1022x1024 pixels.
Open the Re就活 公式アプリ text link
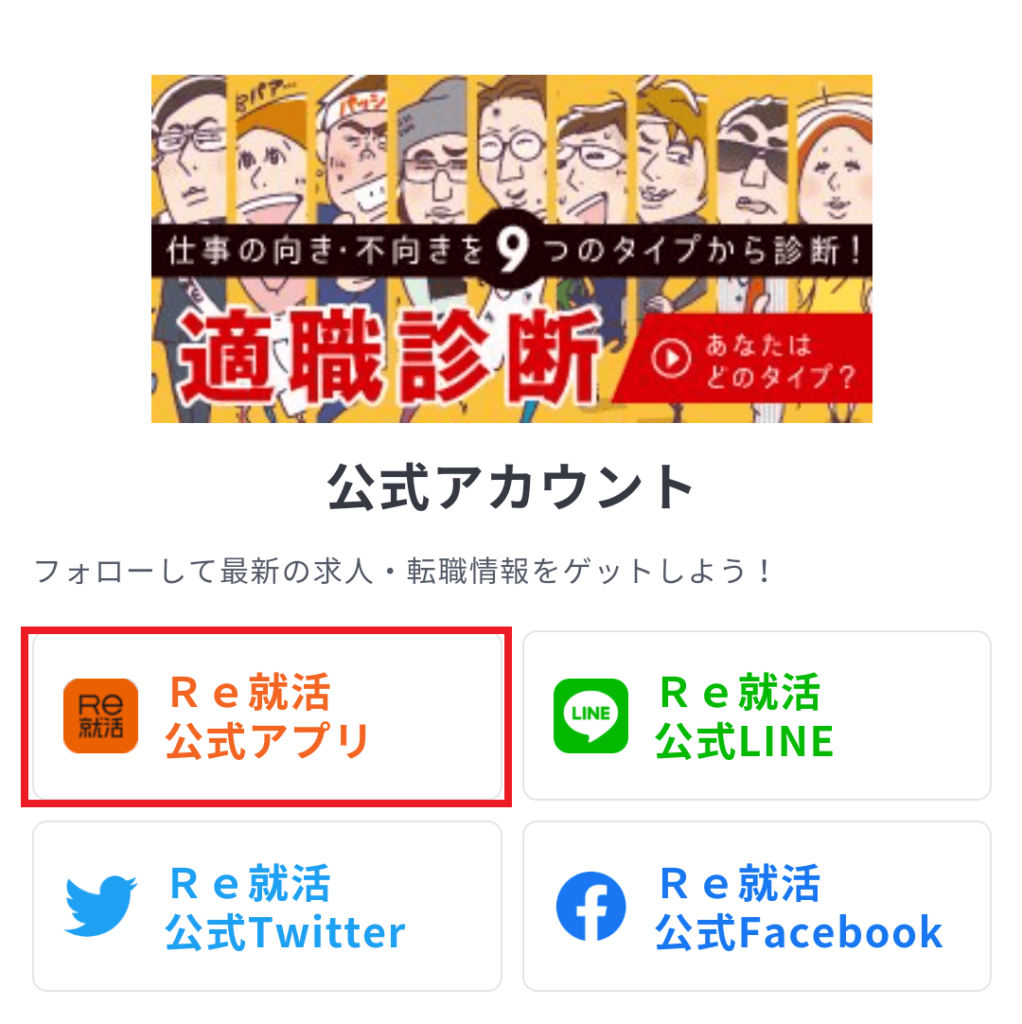(268, 716)
